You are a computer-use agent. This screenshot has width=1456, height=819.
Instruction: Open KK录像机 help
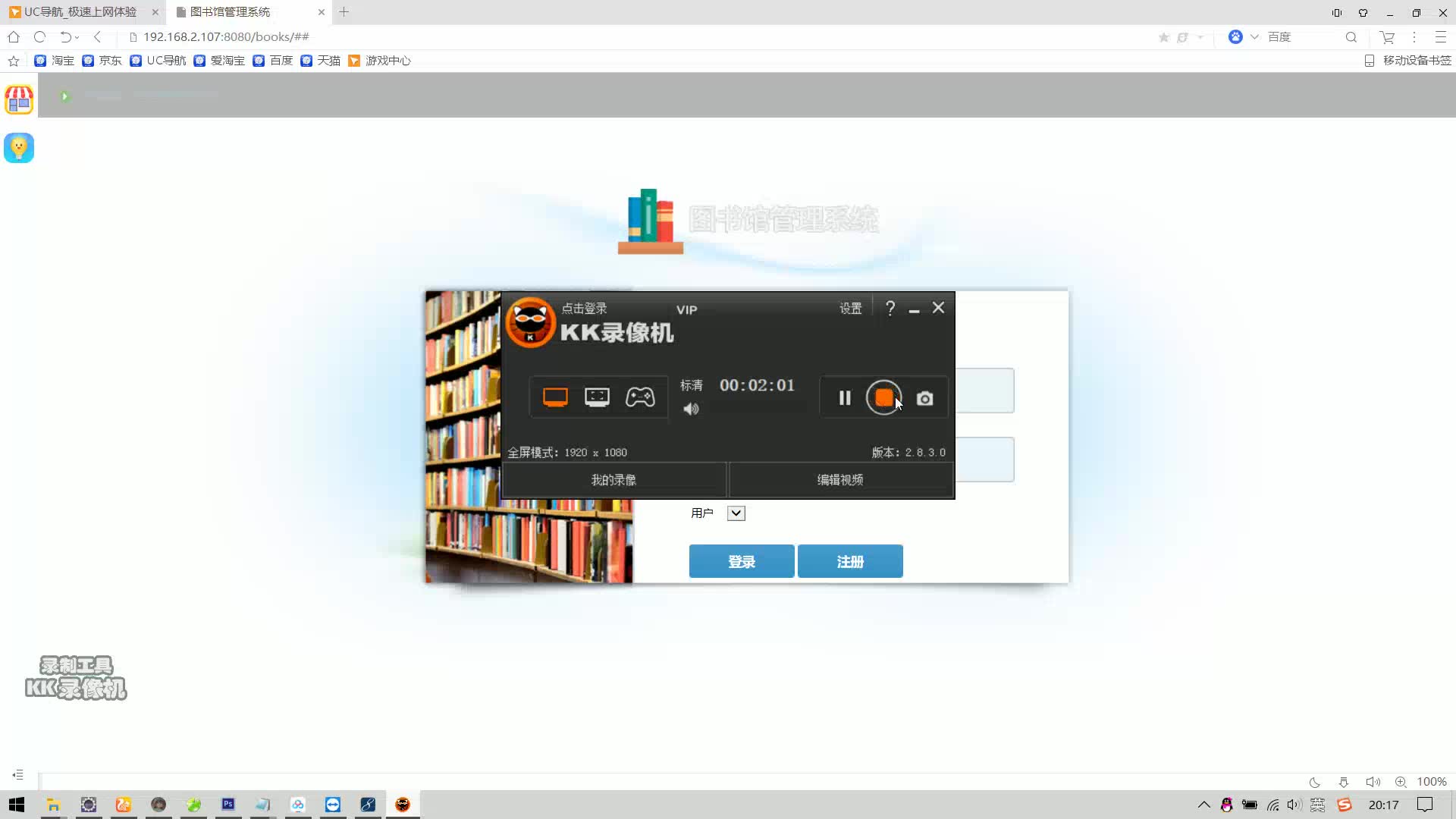click(890, 308)
